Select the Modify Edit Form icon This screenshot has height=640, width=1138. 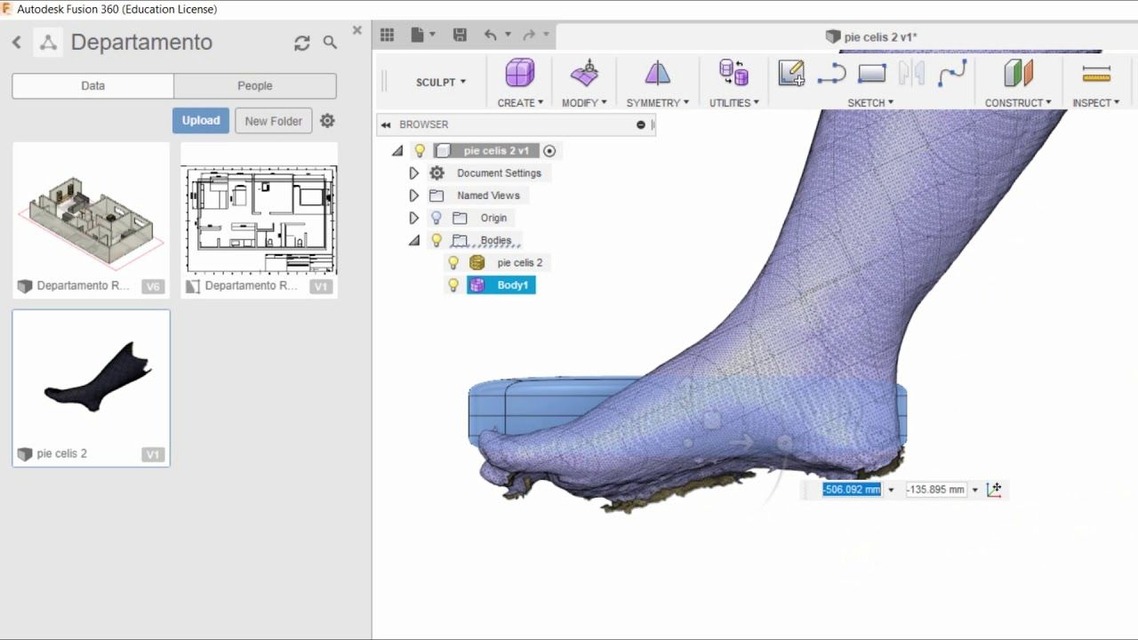click(x=584, y=73)
